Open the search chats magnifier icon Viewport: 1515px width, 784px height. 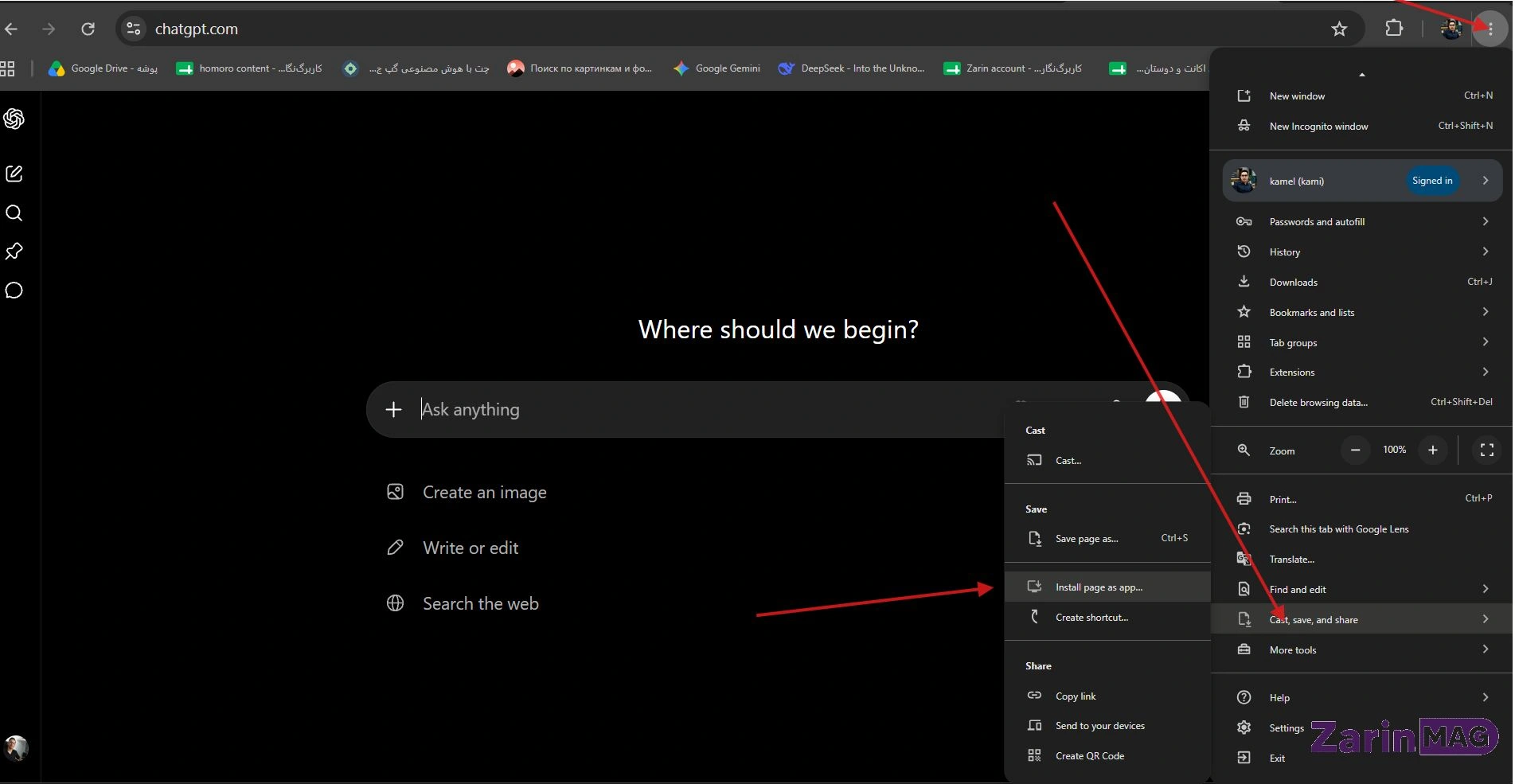coord(14,213)
